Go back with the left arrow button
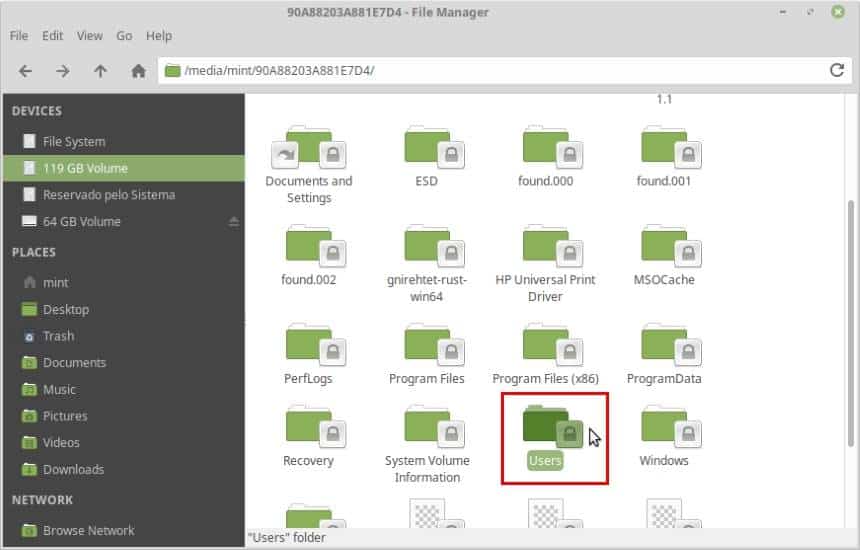Image resolution: width=860 pixels, height=550 pixels. tap(25, 71)
